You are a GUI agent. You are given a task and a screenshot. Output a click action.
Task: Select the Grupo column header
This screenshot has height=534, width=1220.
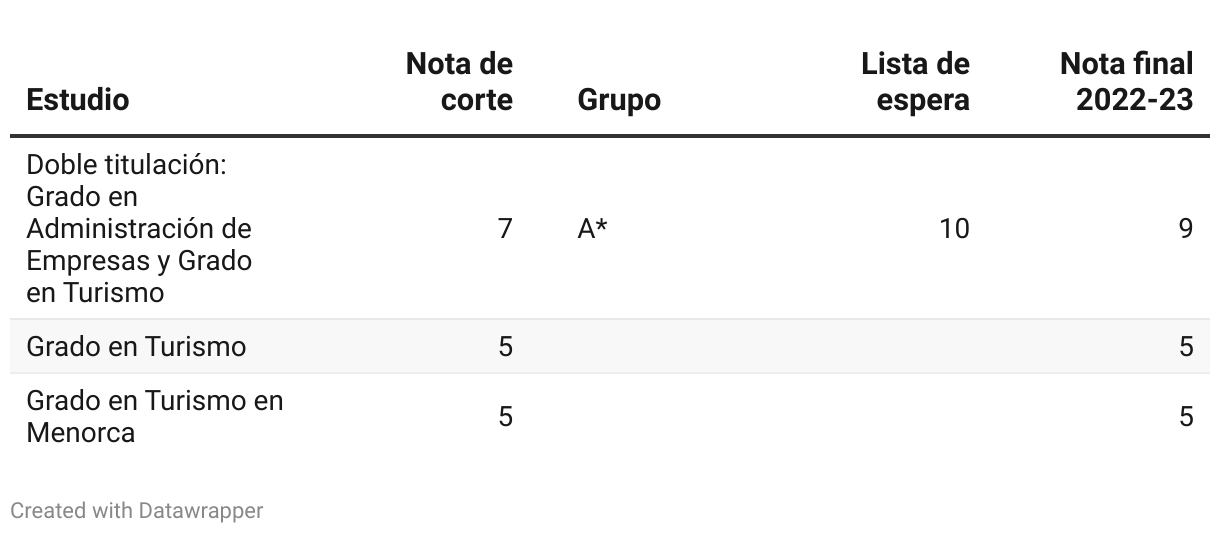click(x=619, y=100)
